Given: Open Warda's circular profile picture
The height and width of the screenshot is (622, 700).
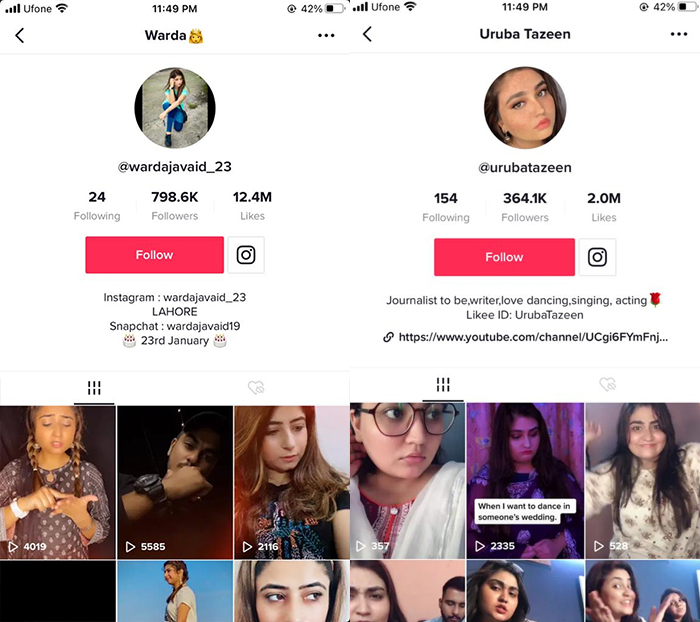Looking at the screenshot, I should point(175,108).
